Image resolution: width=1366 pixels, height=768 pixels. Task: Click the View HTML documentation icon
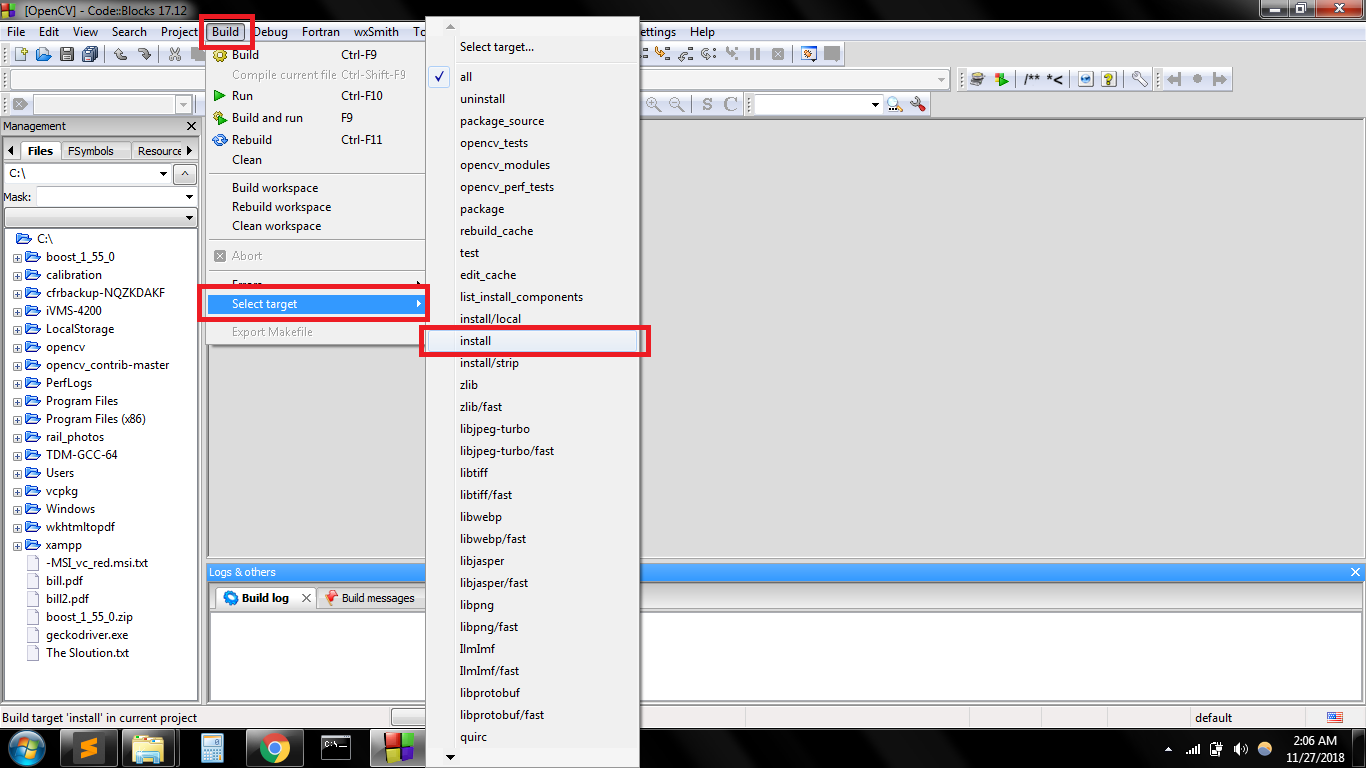click(1086, 79)
